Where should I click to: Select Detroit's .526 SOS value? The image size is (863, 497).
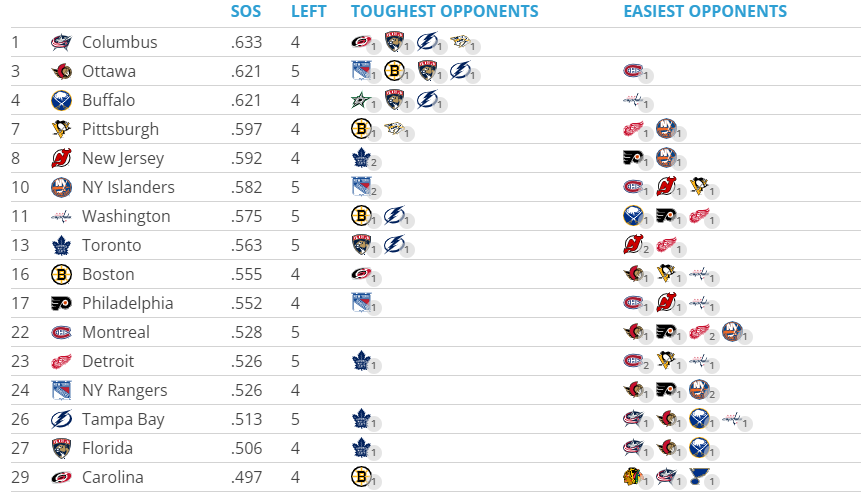point(247,362)
